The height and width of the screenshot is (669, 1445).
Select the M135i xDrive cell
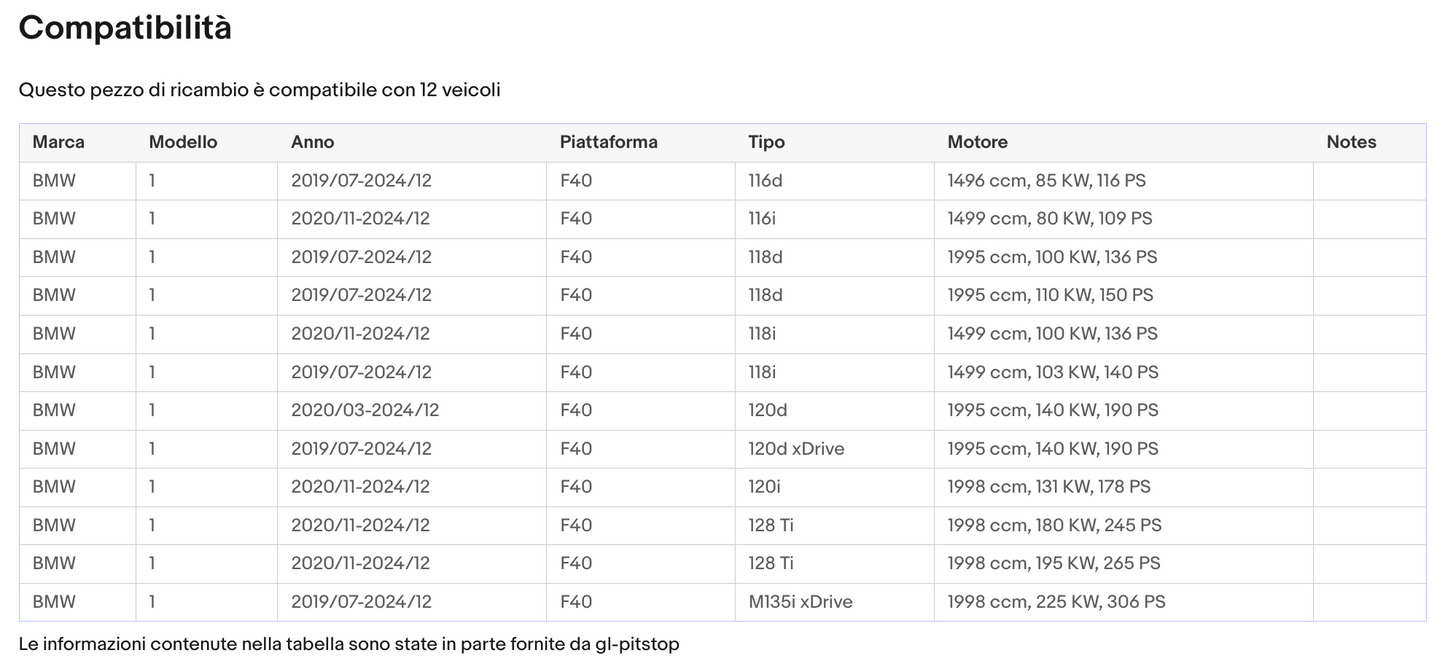[x=800, y=602]
